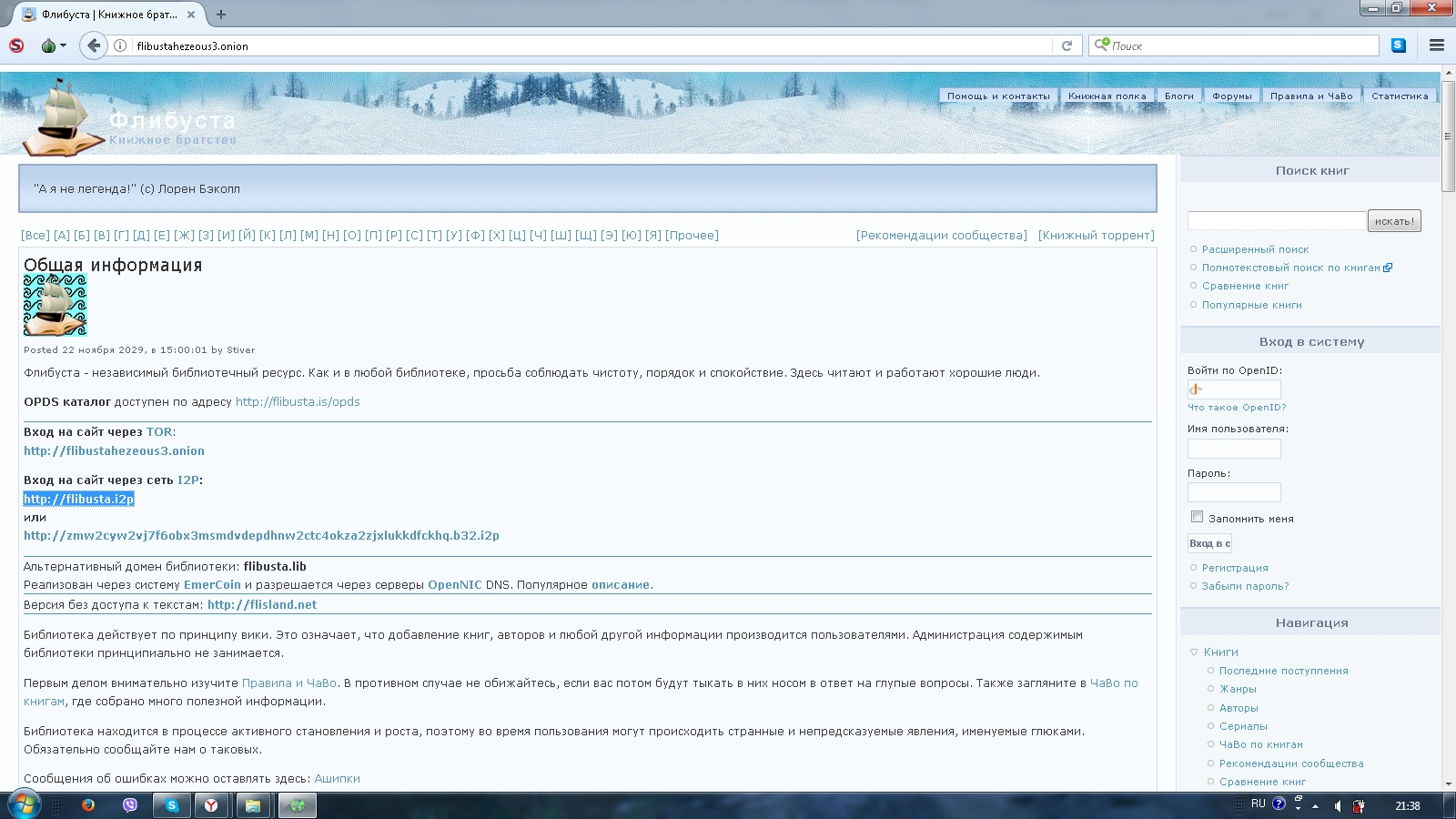The width and height of the screenshot is (1456, 819).
Task: Go to Блоги in the top menu
Action: pos(1179,96)
